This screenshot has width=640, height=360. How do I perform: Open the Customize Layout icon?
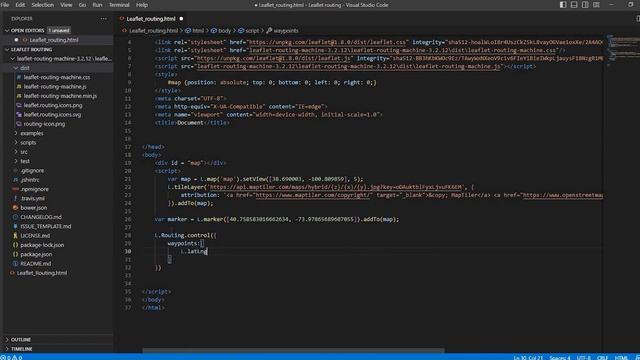click(596, 5)
